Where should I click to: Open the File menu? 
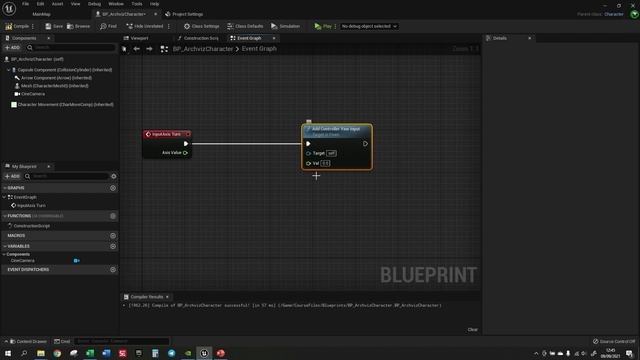(x=25, y=4)
